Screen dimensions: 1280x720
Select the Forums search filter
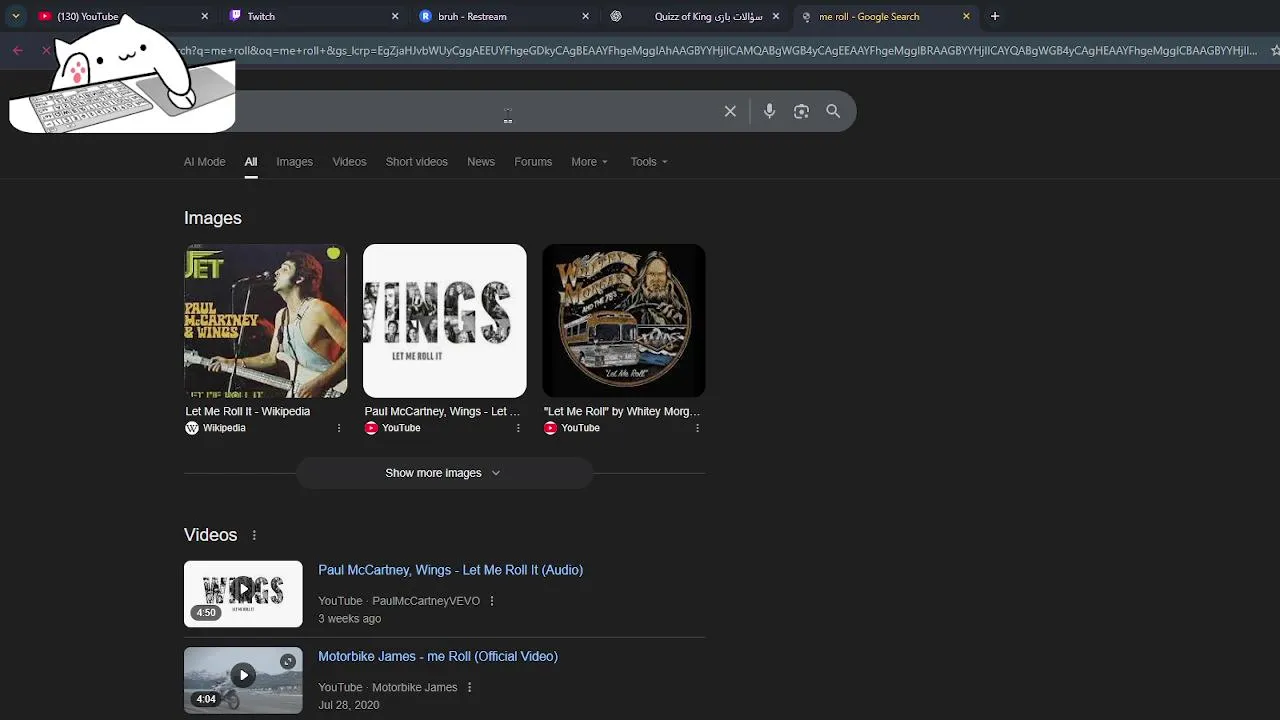[533, 162]
